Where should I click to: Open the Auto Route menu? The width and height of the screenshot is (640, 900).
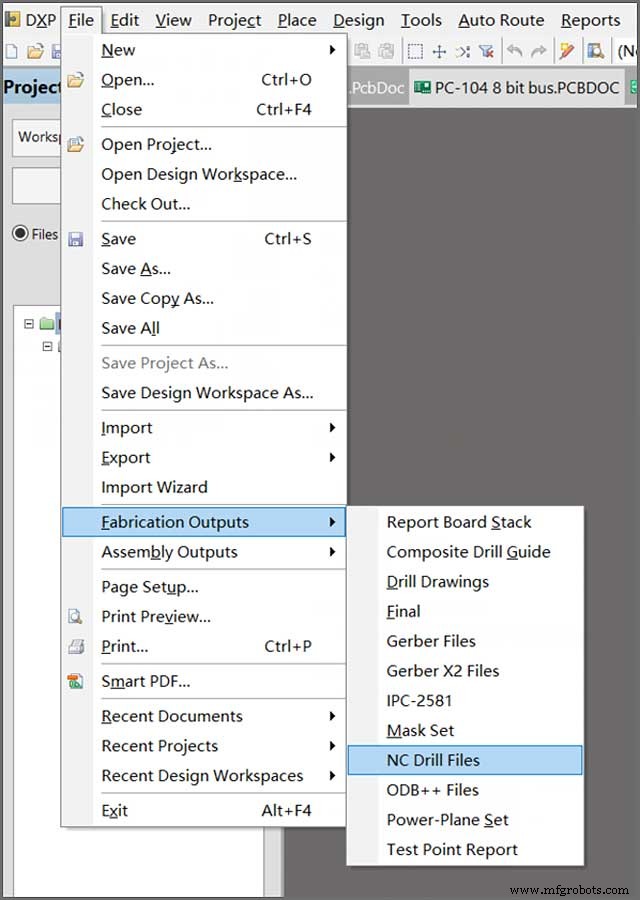click(501, 20)
